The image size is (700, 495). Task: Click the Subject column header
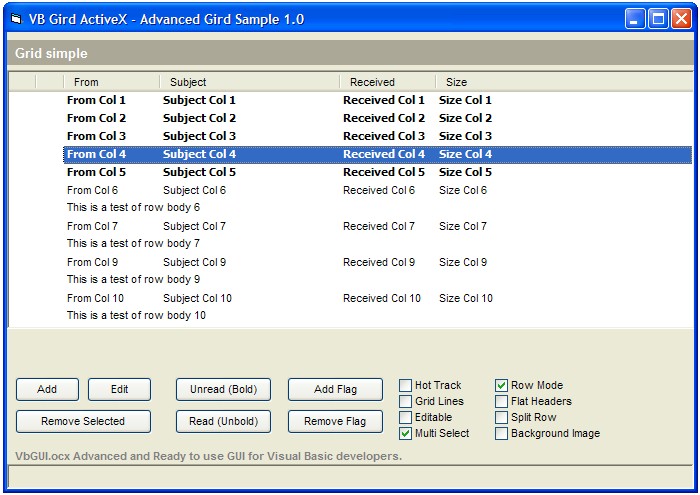(x=250, y=82)
